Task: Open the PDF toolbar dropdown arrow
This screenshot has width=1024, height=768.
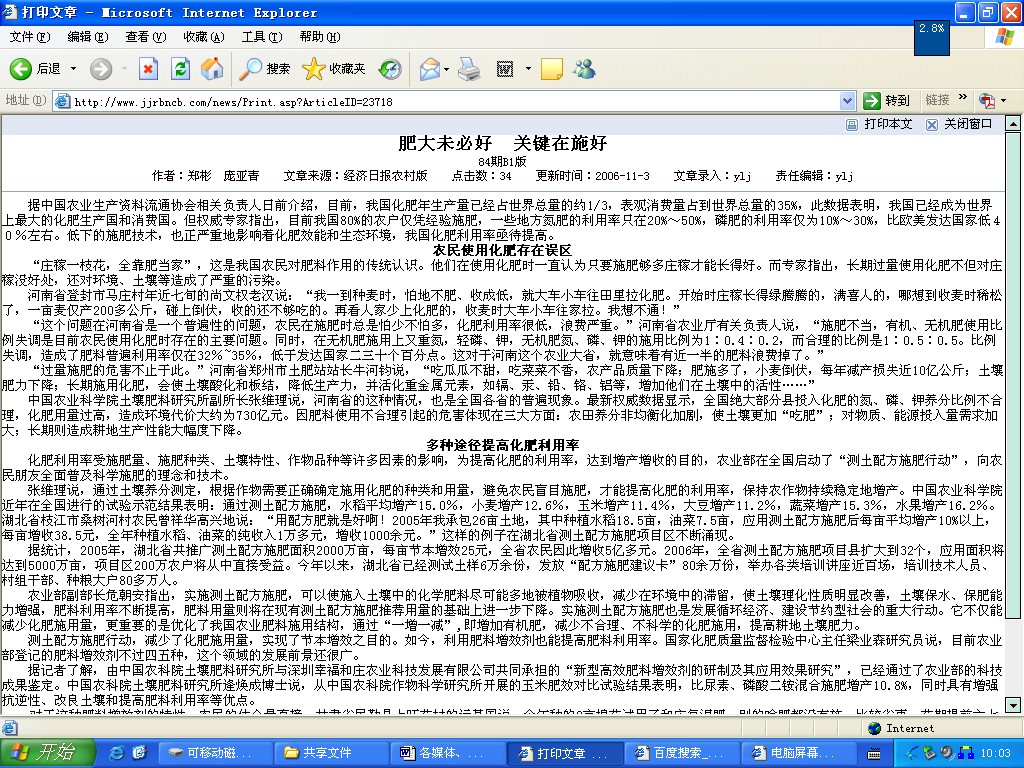Action: (x=1003, y=101)
